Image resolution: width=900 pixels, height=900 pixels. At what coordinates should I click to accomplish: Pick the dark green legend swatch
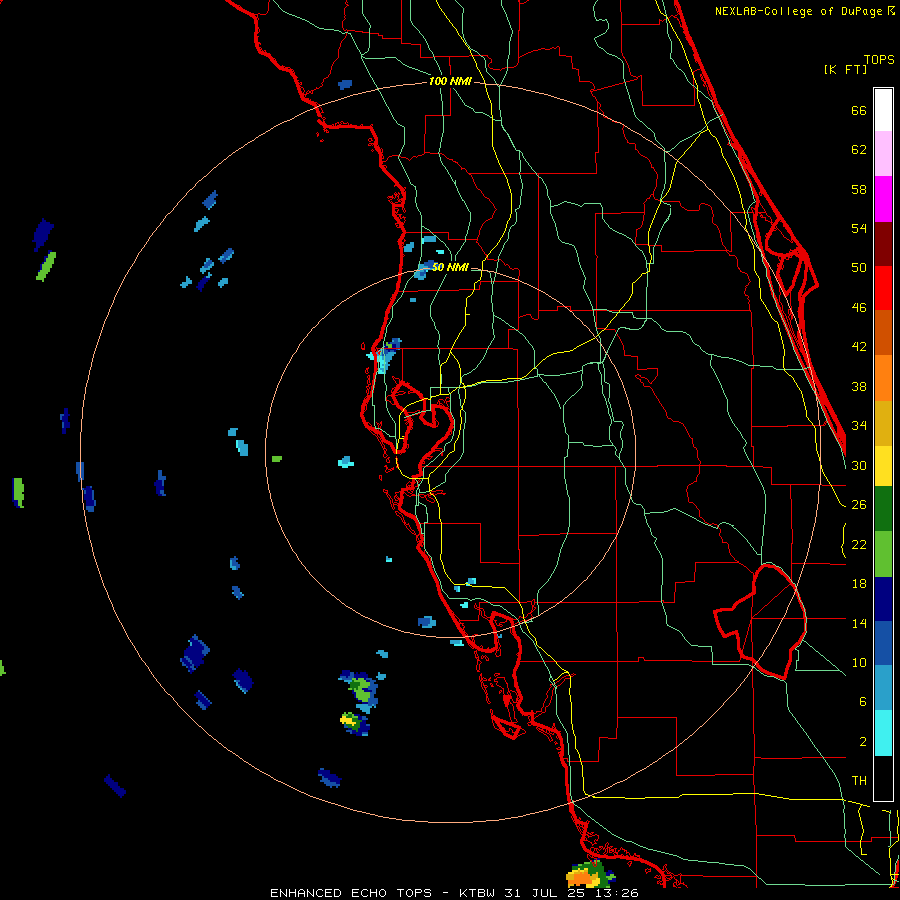[883, 509]
